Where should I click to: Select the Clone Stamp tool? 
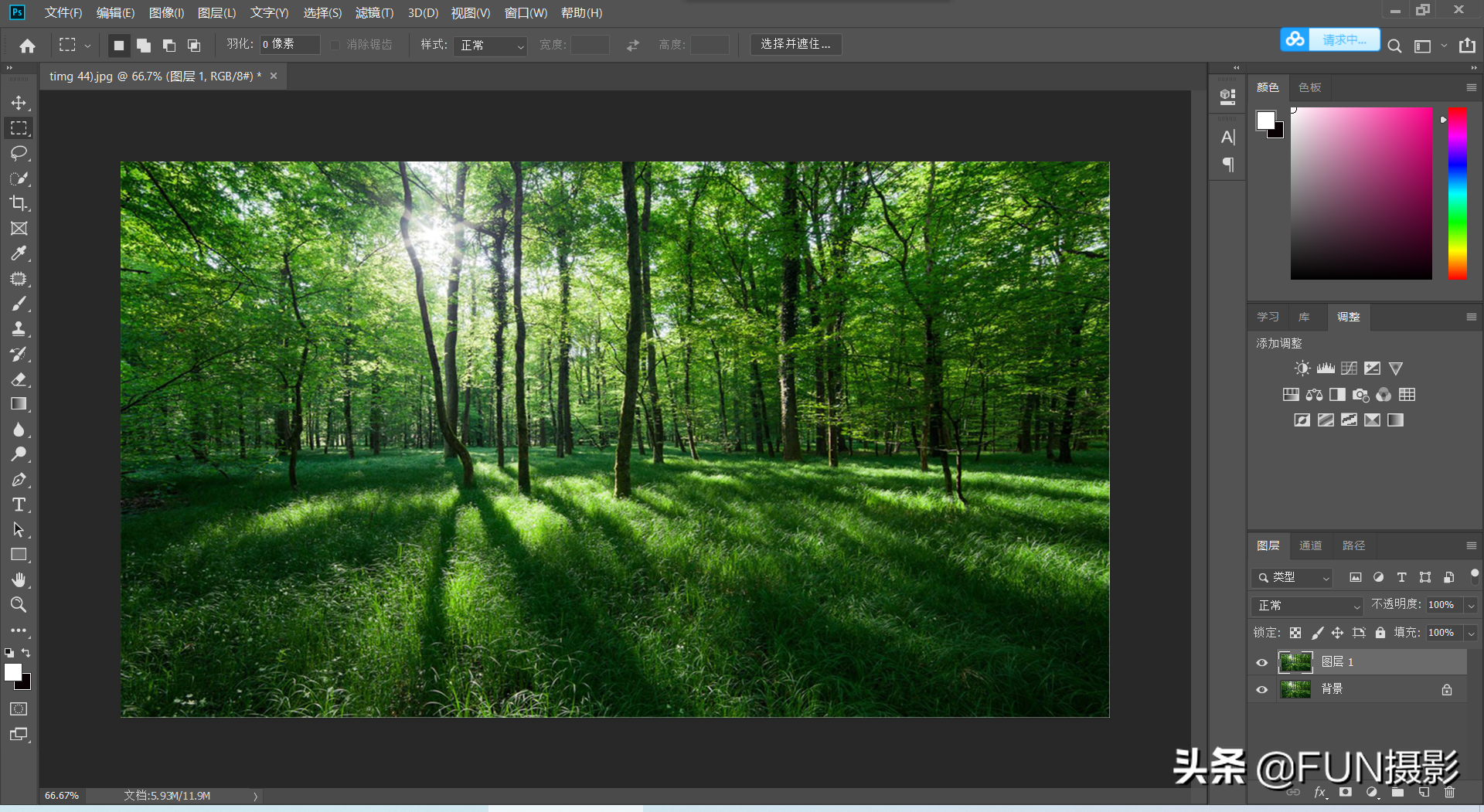point(19,329)
